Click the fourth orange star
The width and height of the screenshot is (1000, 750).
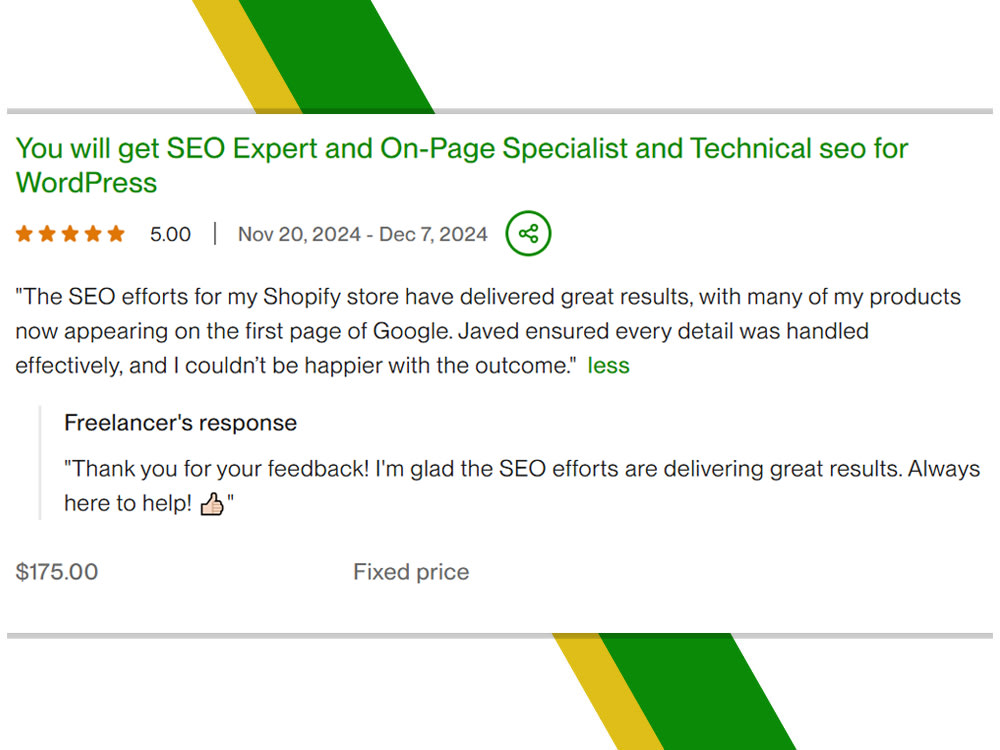point(93,233)
